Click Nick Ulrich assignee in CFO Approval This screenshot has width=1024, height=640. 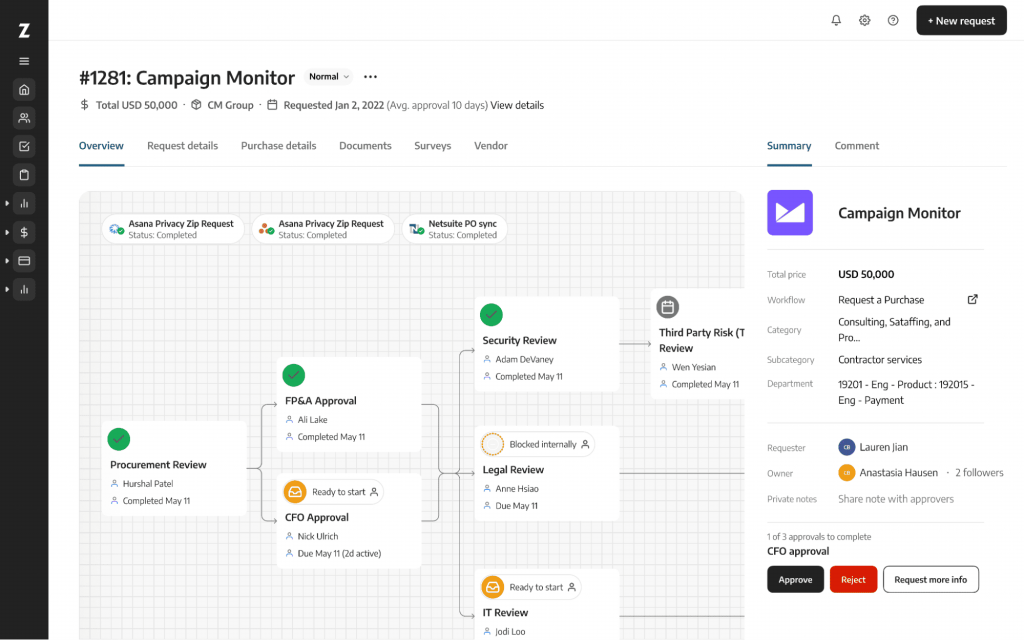(317, 536)
